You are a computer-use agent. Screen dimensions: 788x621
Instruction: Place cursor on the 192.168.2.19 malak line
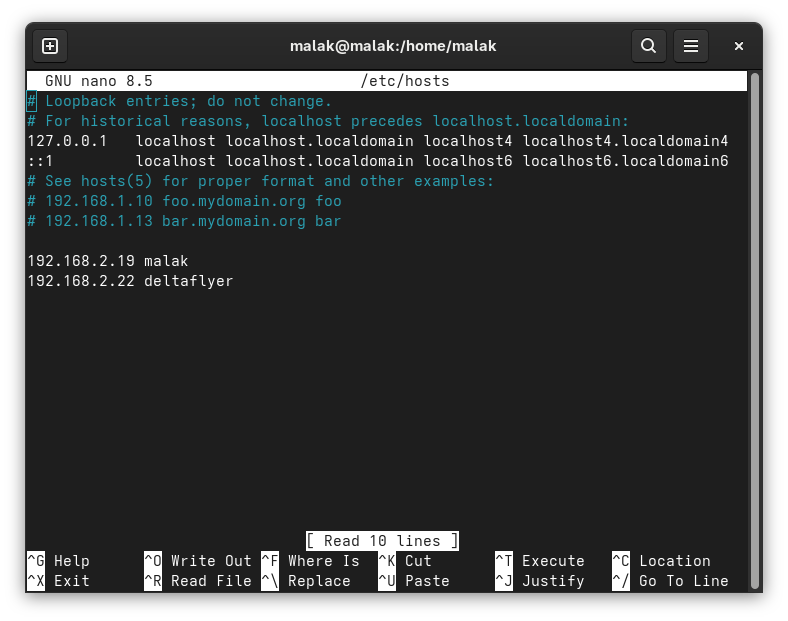(x=108, y=261)
